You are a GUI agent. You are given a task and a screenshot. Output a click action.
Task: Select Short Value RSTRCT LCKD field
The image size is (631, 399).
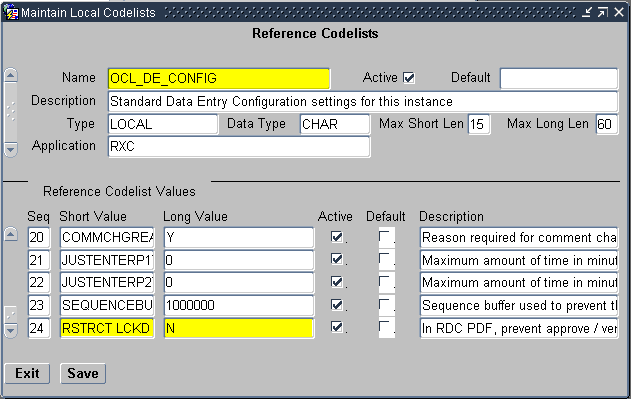point(107,328)
